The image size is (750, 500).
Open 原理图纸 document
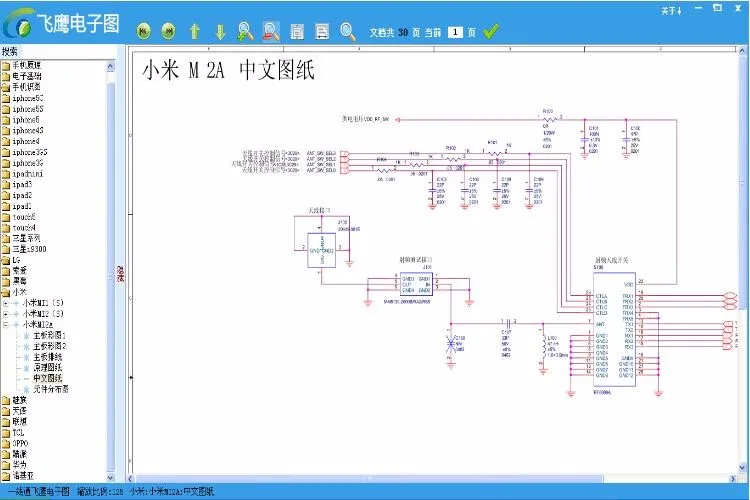coord(47,367)
